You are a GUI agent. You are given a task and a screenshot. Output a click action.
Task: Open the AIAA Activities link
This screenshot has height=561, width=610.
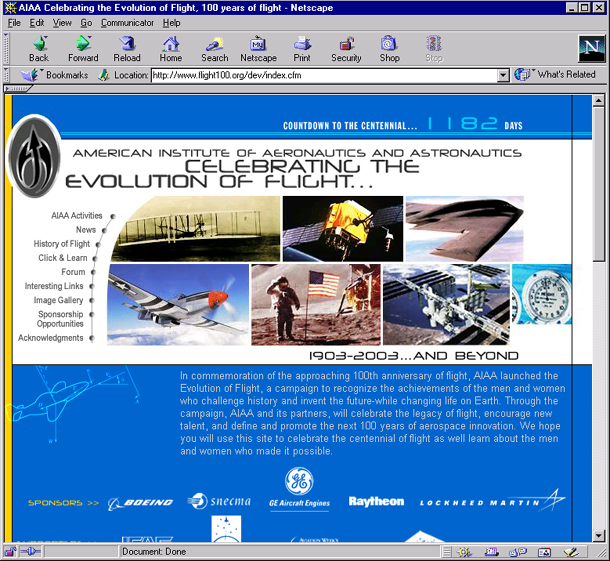(x=77, y=216)
